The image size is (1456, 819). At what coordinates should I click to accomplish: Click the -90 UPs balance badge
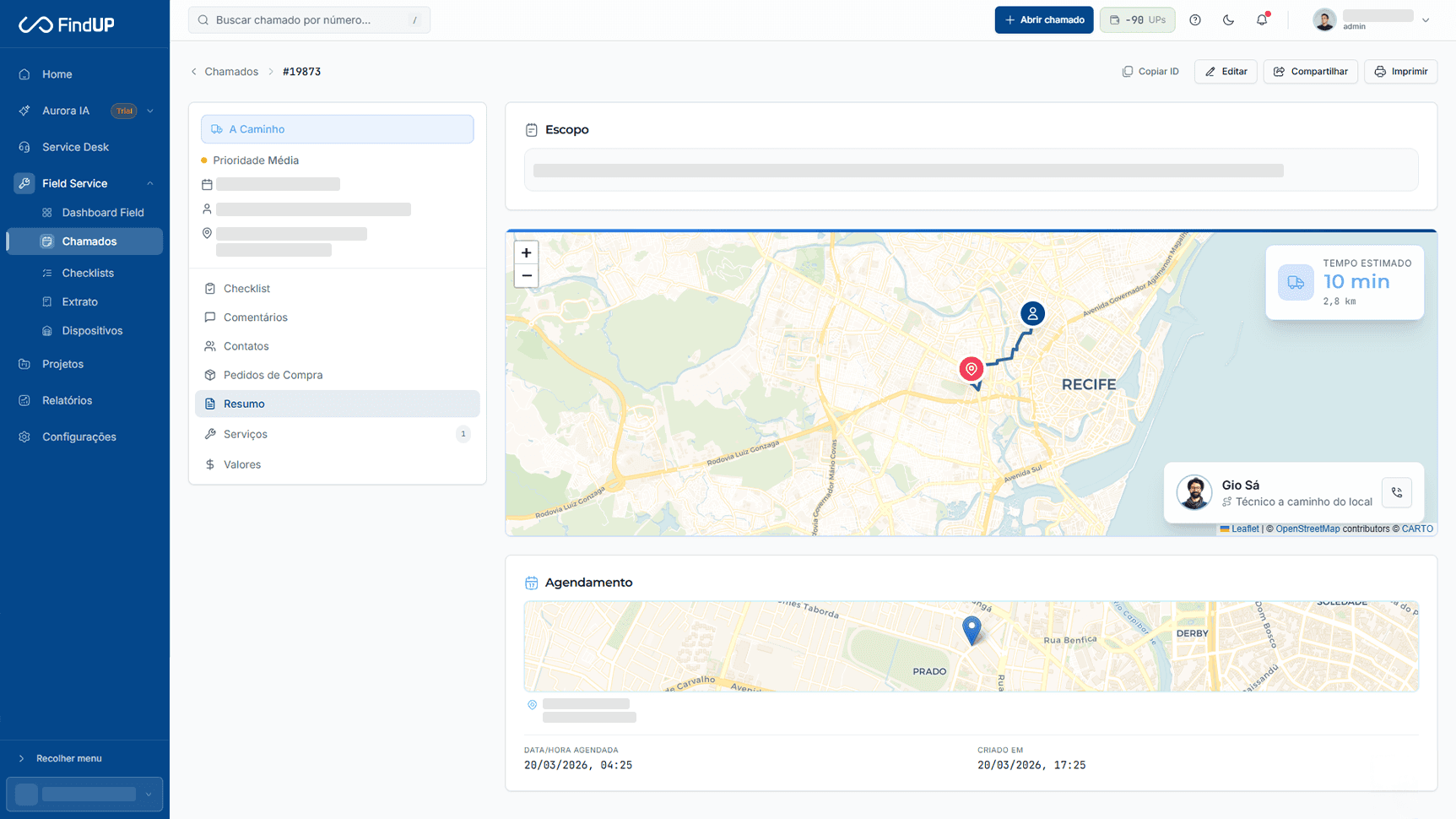[1137, 19]
